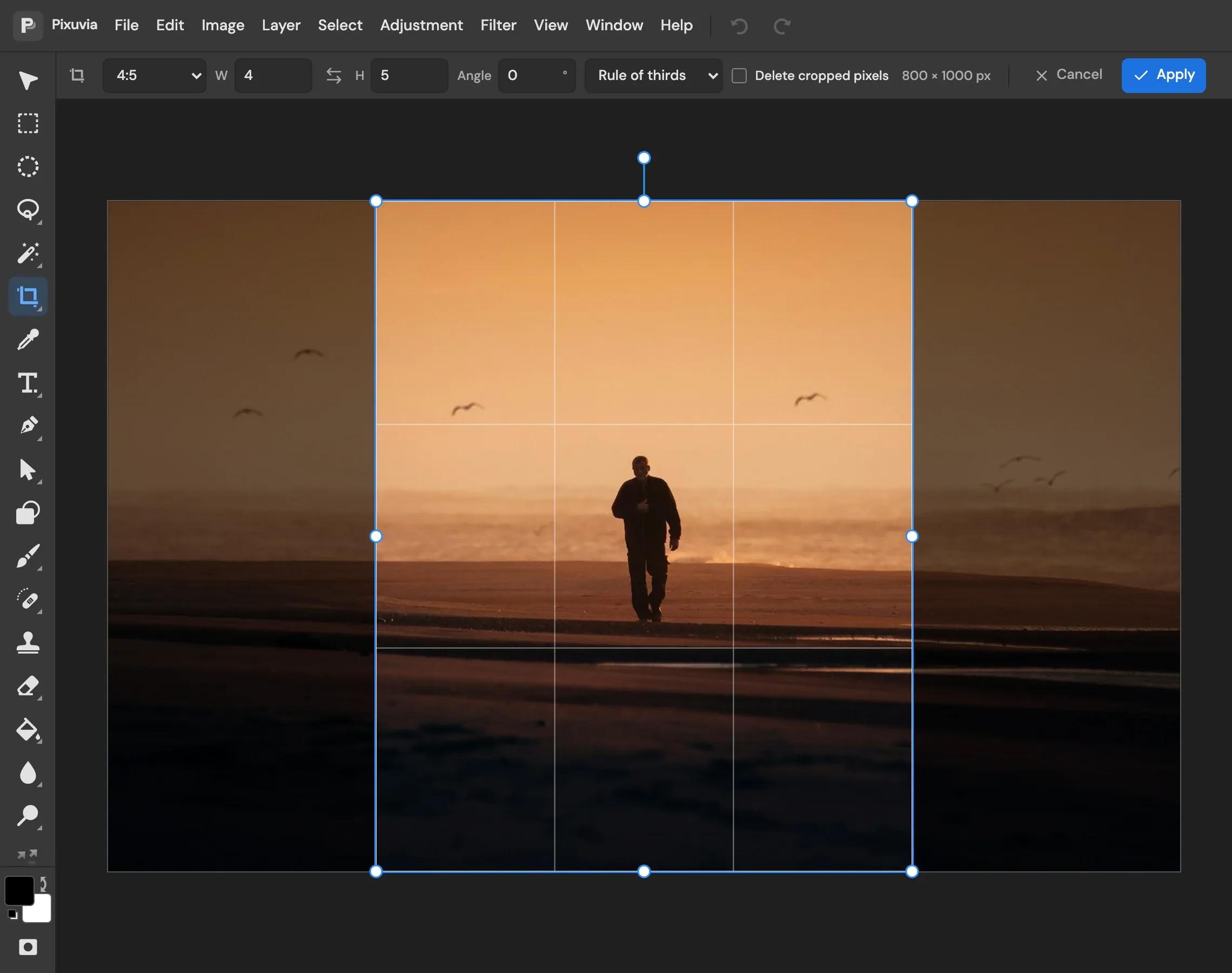Select the Dodge tool
The width and height of the screenshot is (1232, 973).
(28, 816)
